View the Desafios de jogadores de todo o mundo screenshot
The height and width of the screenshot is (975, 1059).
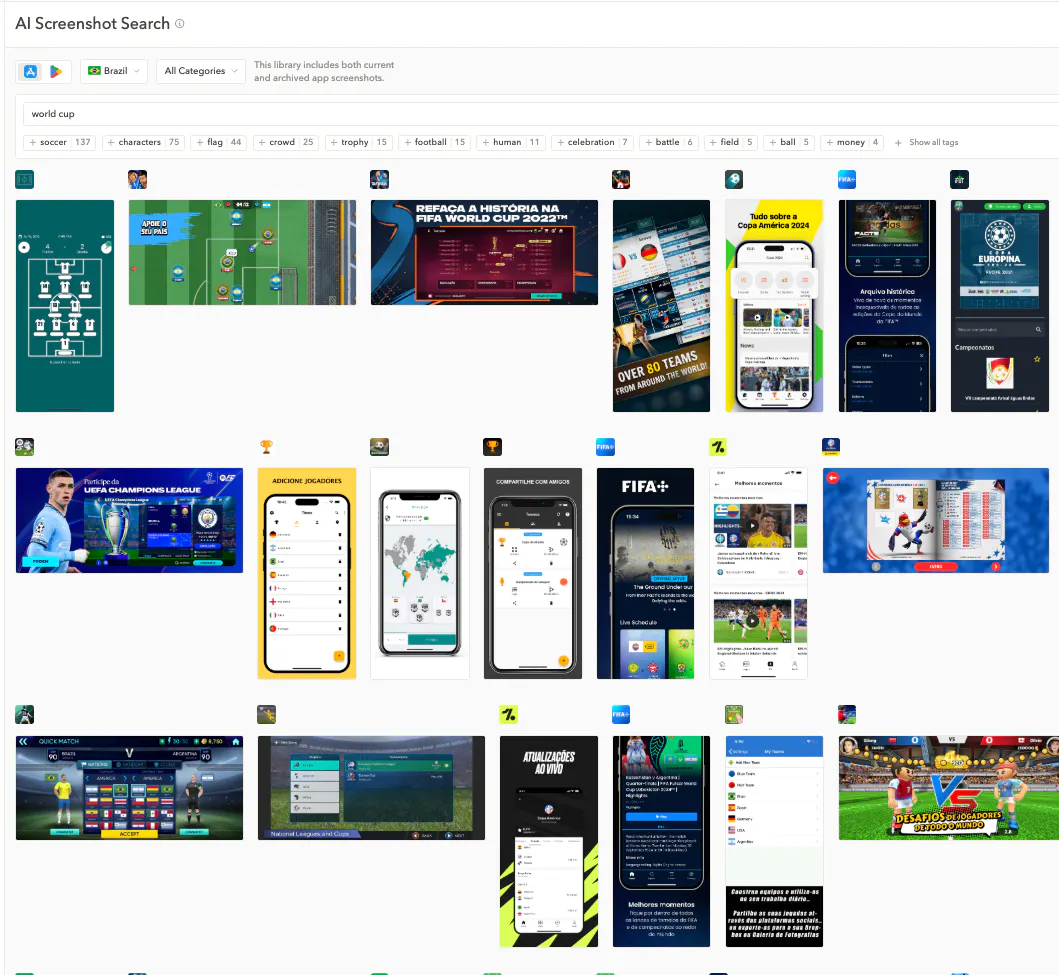949,788
